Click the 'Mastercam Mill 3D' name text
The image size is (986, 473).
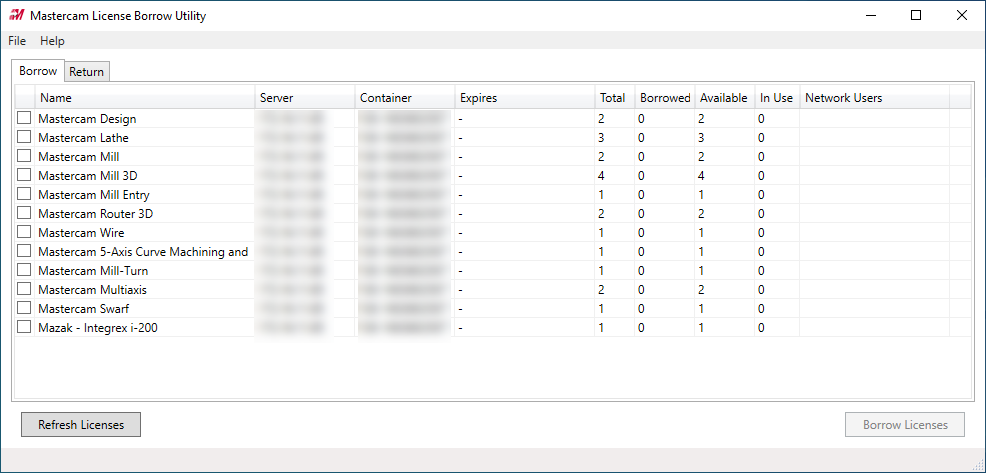[x=87, y=175]
